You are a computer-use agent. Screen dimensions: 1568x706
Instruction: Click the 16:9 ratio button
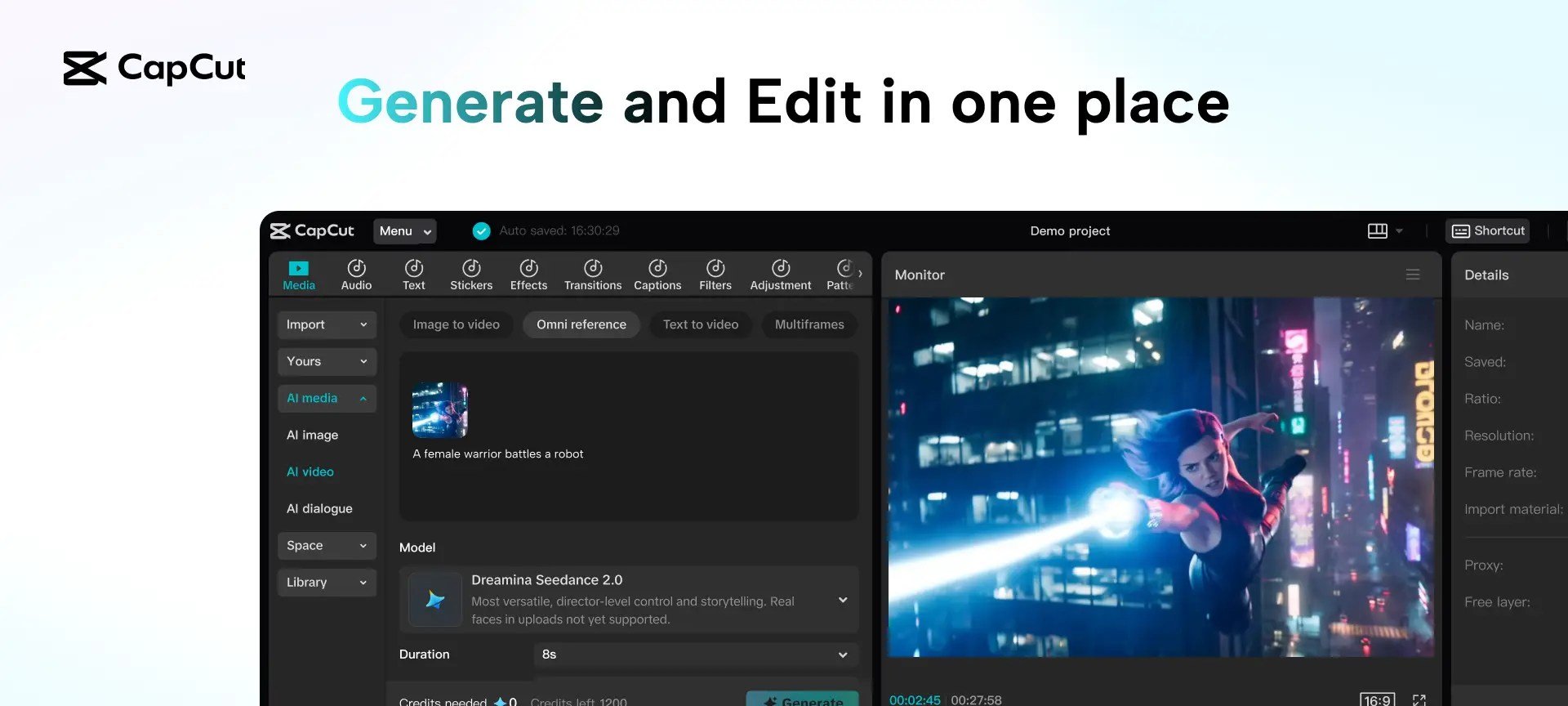coord(1377,699)
